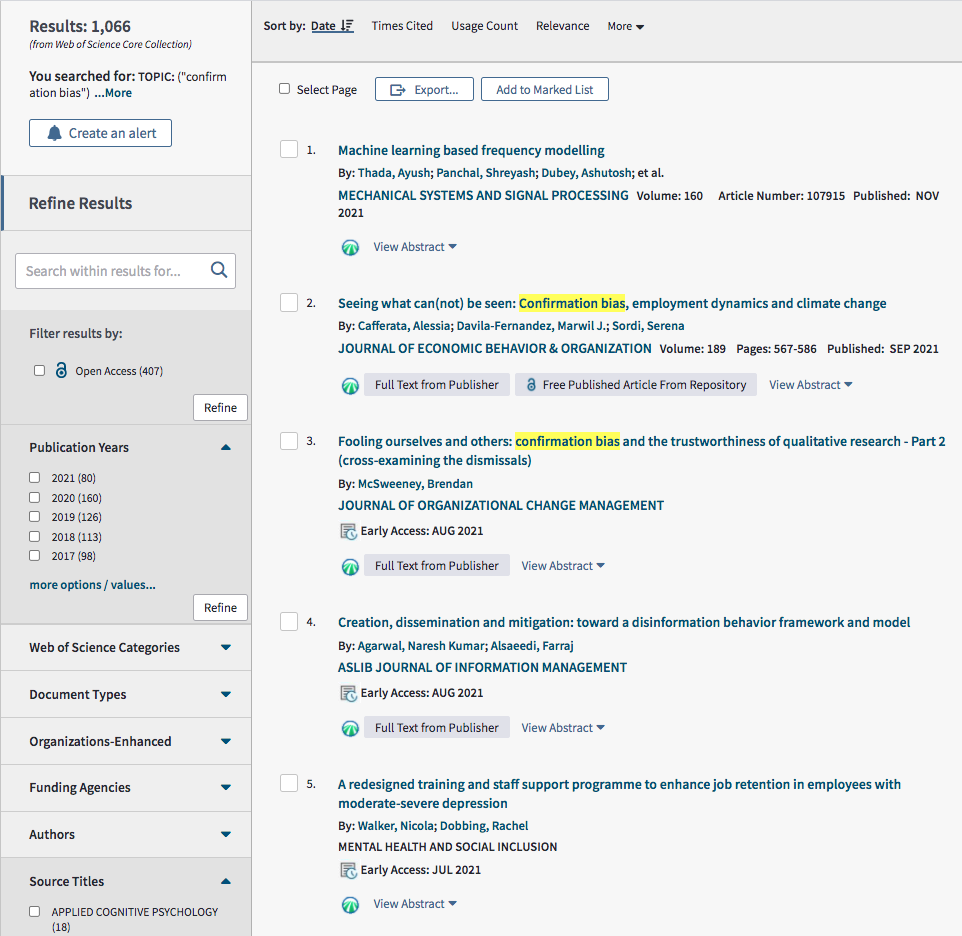Click the Search within results field

110,270
